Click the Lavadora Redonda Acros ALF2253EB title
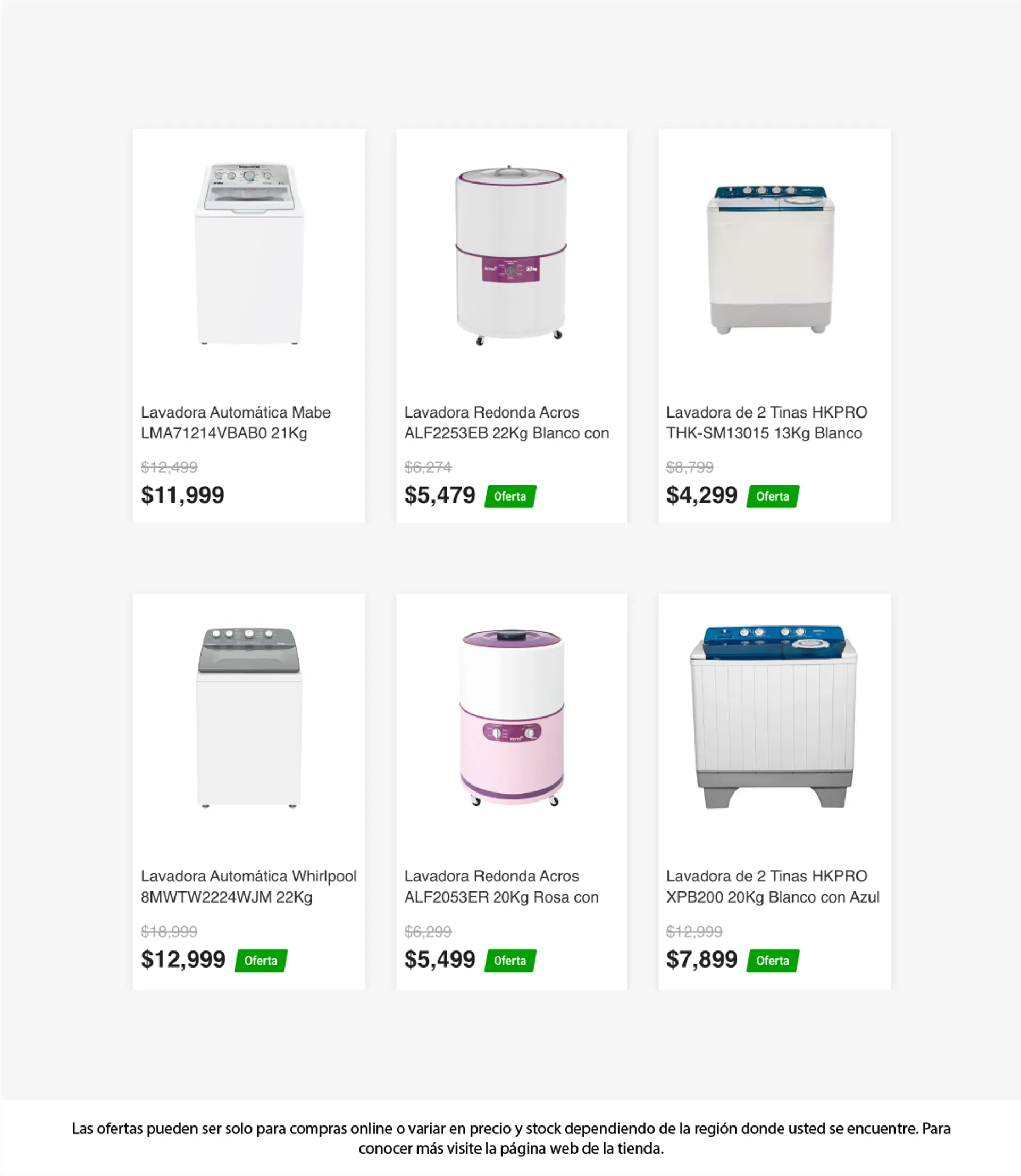 506,423
